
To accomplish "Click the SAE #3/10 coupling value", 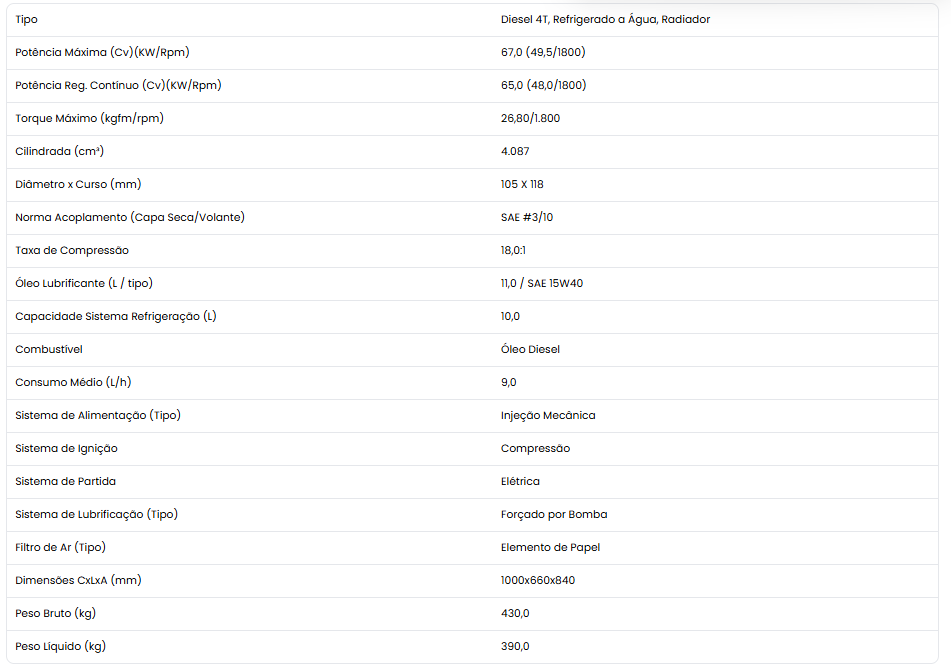I will [x=526, y=217].
